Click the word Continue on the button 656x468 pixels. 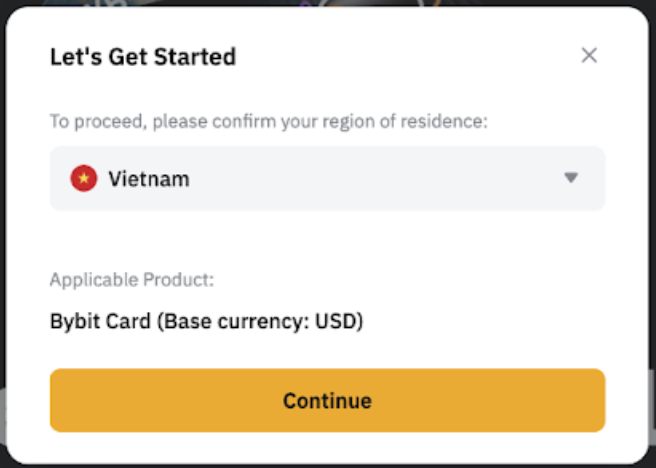327,401
